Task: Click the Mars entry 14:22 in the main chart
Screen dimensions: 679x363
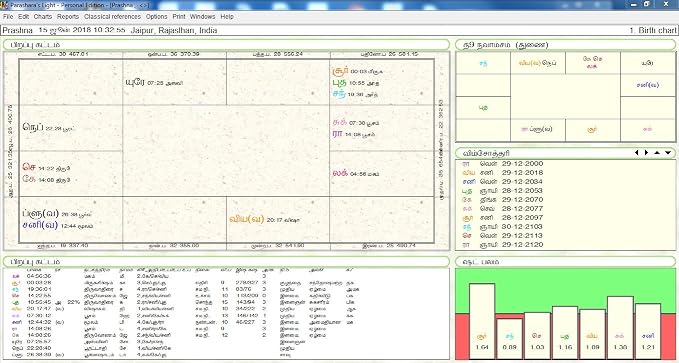Action: pyautogui.click(x=46, y=168)
